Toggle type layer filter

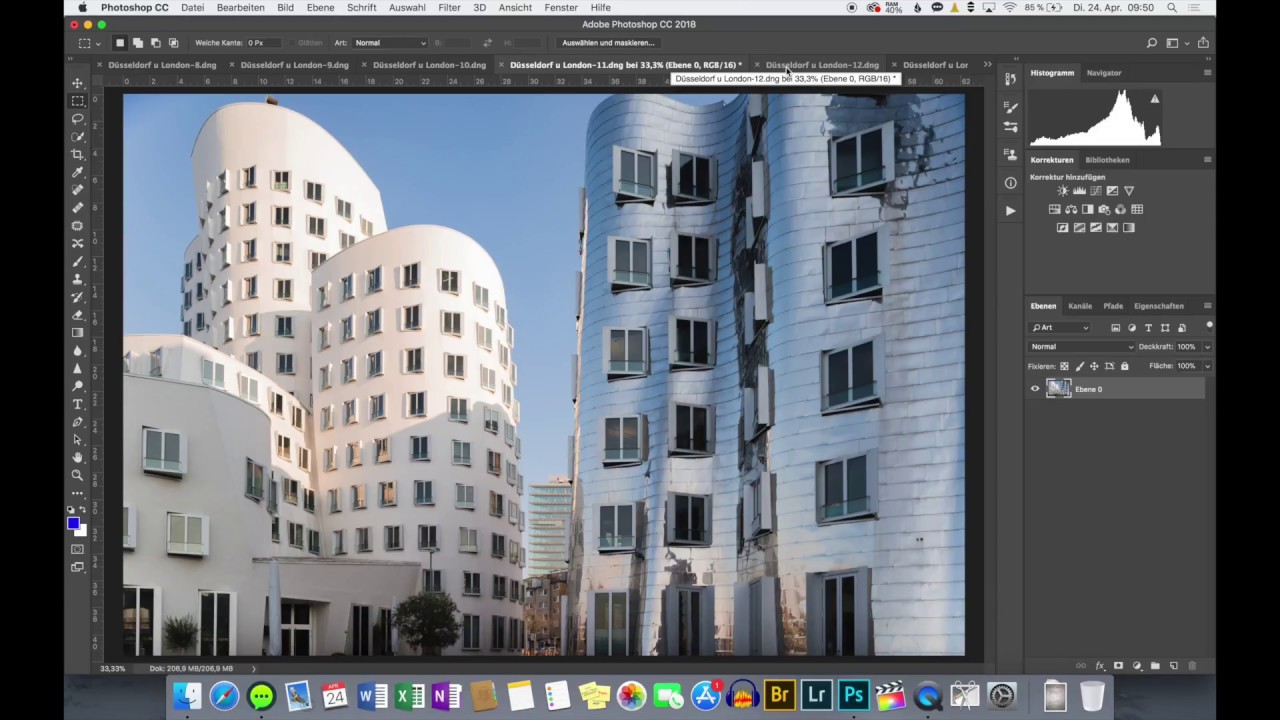pyautogui.click(x=1148, y=328)
